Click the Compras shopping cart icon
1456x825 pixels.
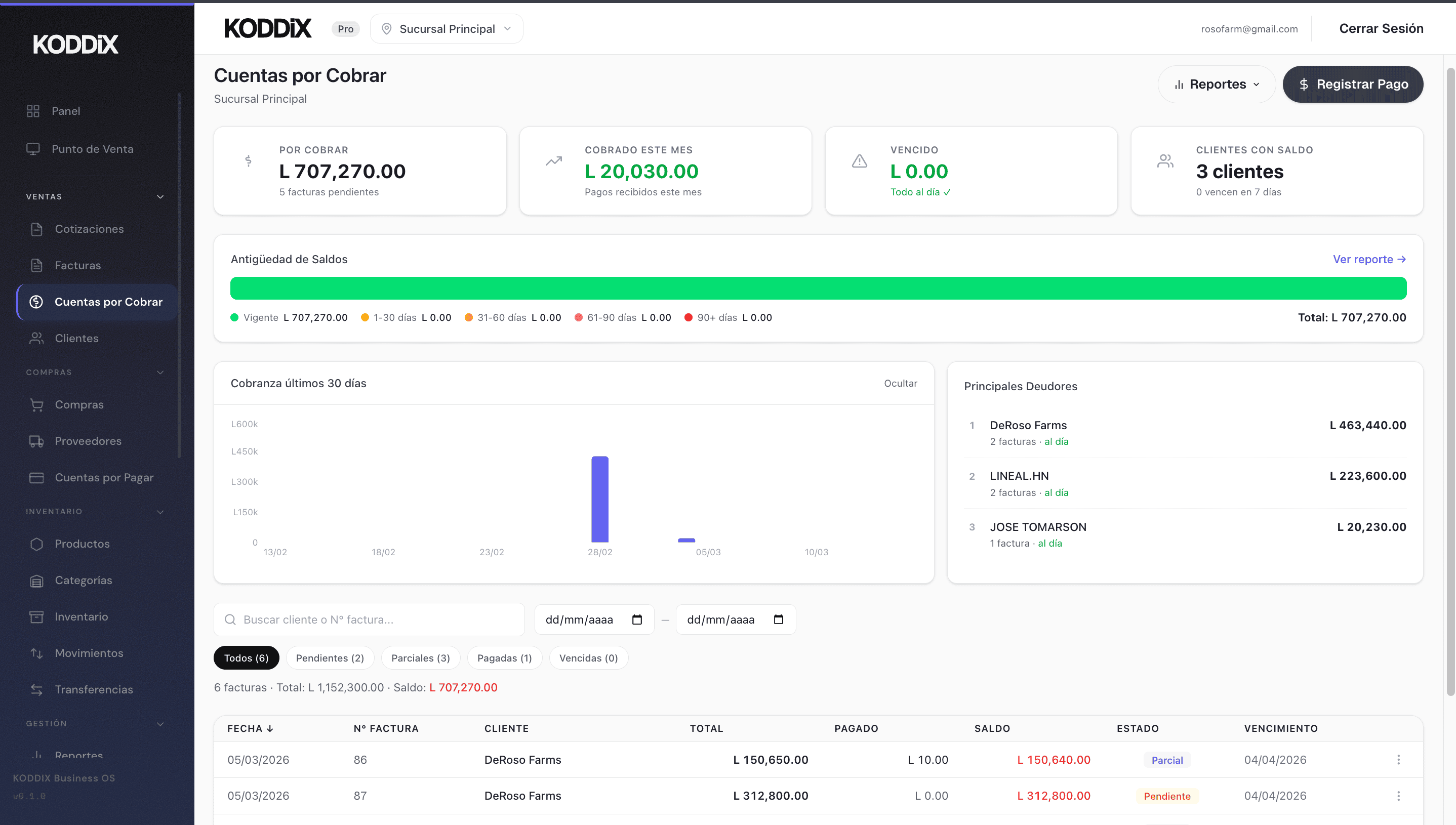click(37, 404)
